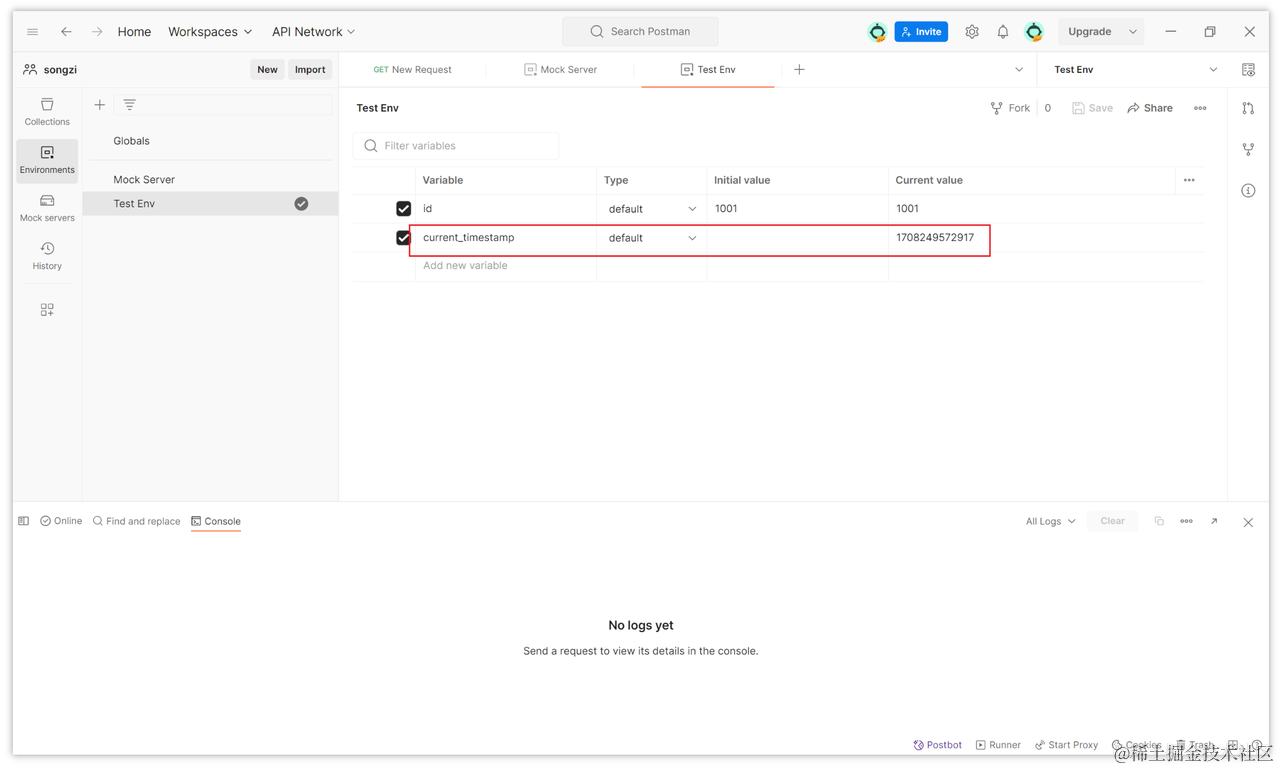Expand the tab list chevron
The height and width of the screenshot is (770, 1280).
(x=1019, y=70)
